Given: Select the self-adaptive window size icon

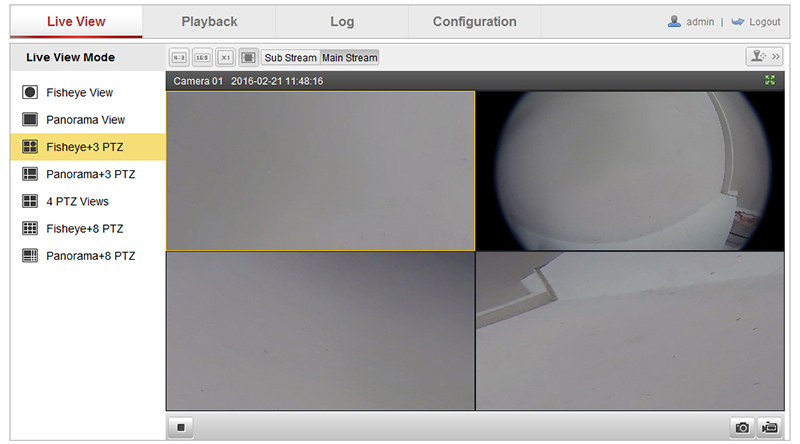Looking at the screenshot, I should (x=249, y=58).
